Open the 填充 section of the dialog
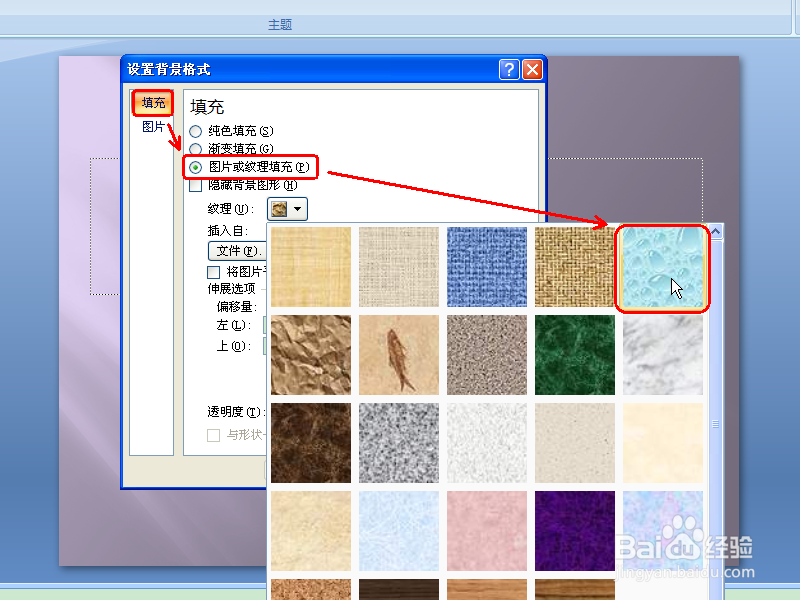 (152, 101)
